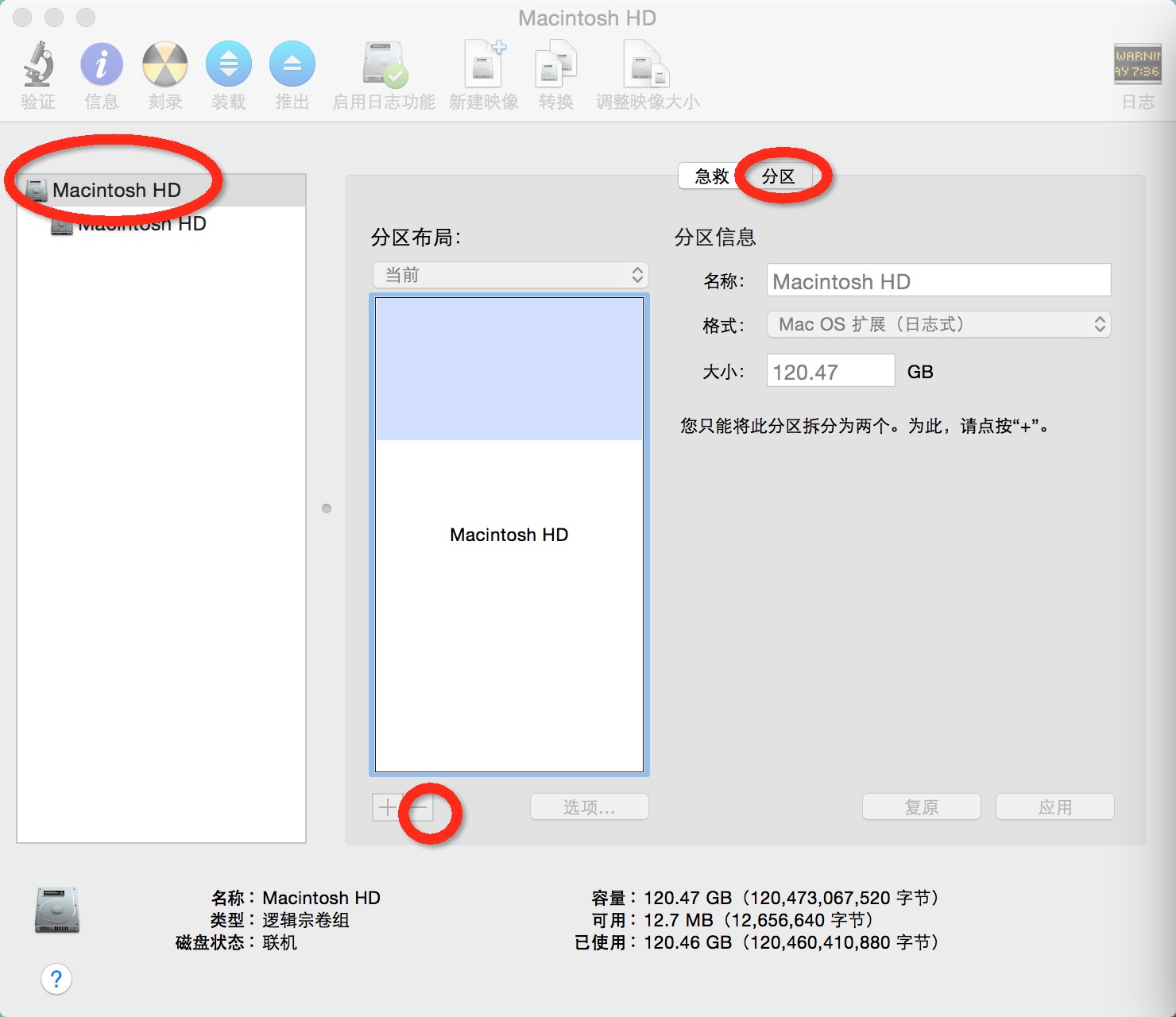Select the Mount (装载) toolbar icon

229,64
